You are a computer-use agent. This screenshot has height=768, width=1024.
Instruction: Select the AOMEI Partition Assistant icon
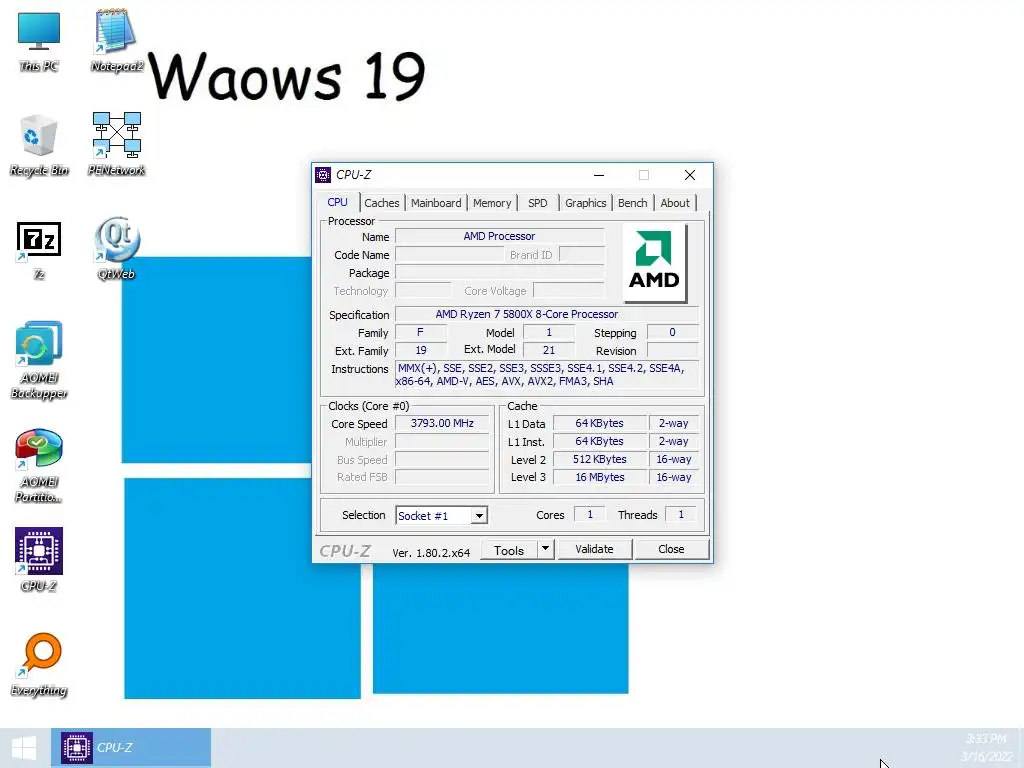click(39, 466)
